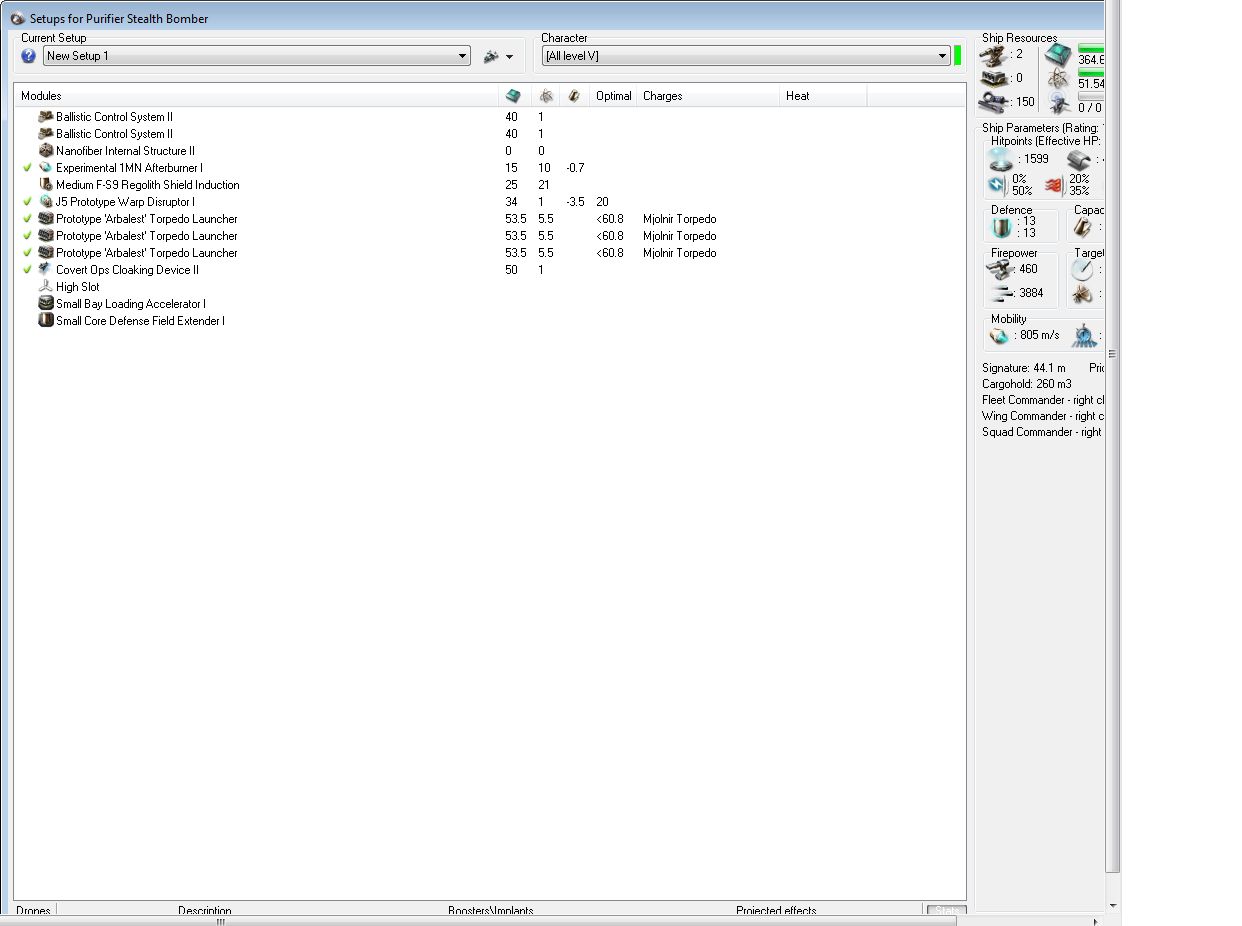Select the Covert Ops Cloaking Device II icon
This screenshot has width=1242, height=926.
[45, 270]
